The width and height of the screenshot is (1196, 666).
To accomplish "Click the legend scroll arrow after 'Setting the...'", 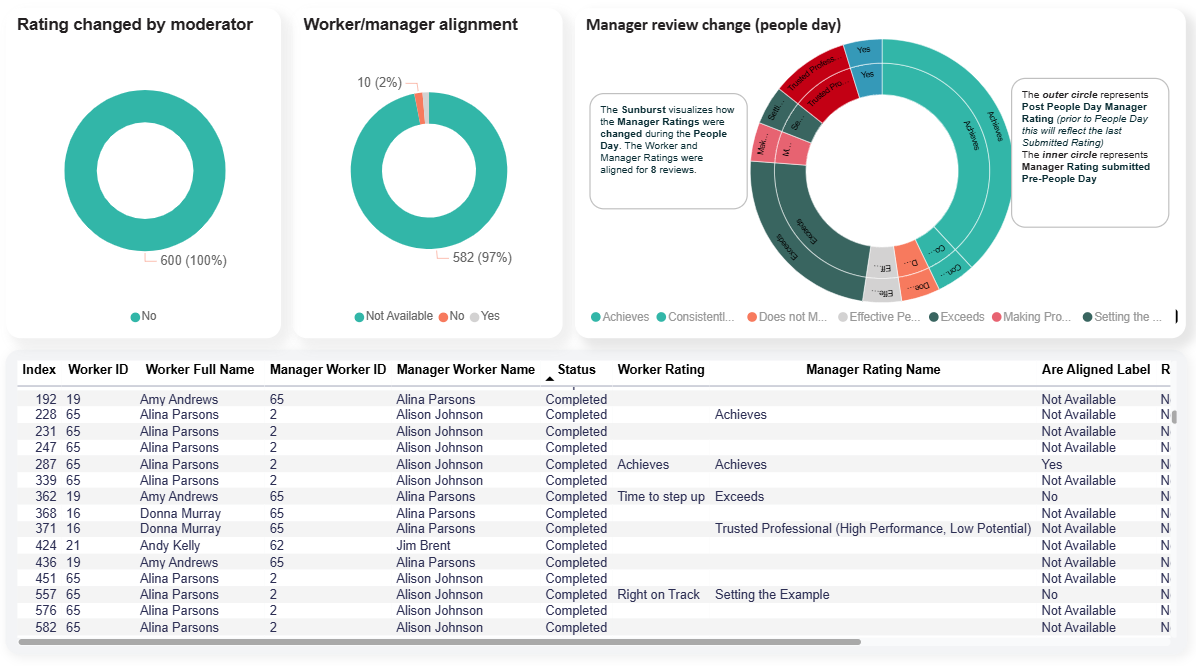I will (x=1176, y=317).
